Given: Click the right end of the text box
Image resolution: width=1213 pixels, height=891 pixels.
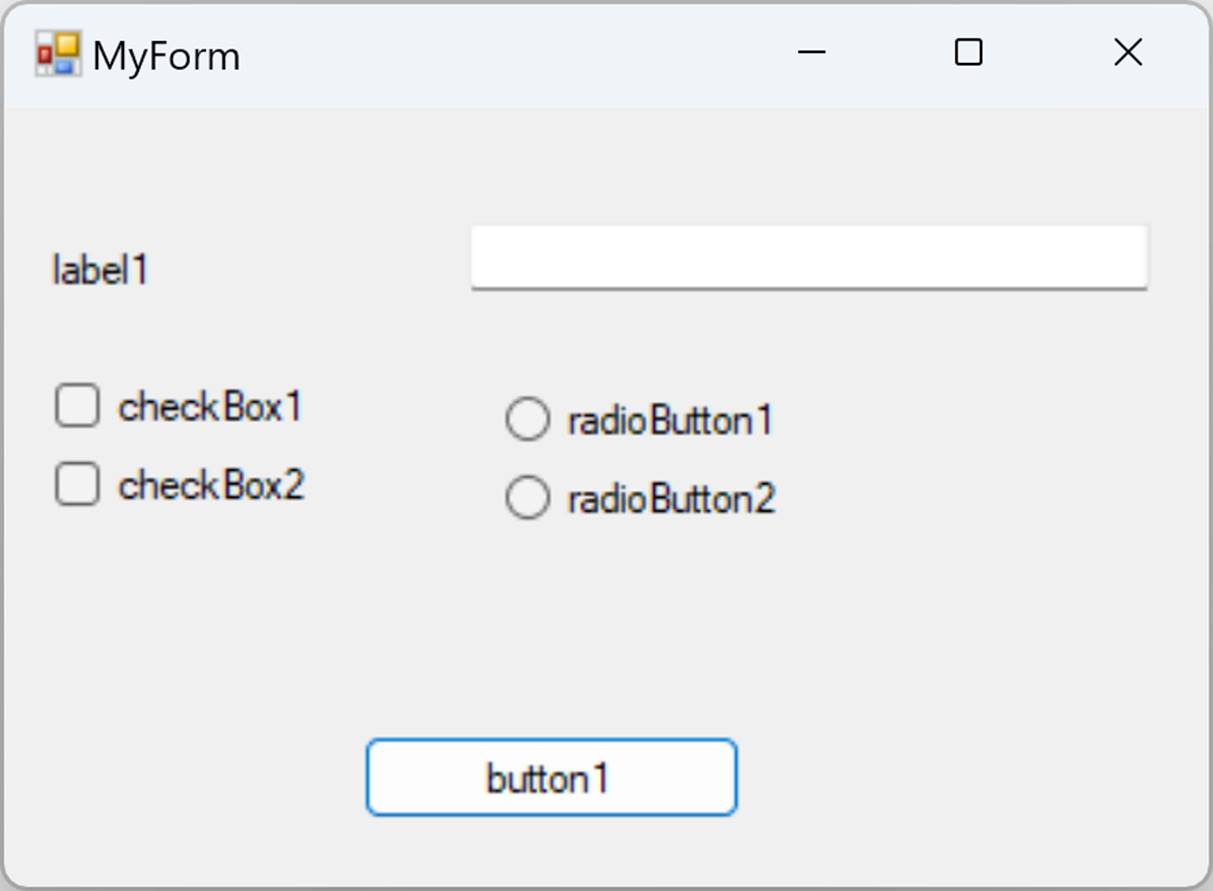Looking at the screenshot, I should 1130,258.
